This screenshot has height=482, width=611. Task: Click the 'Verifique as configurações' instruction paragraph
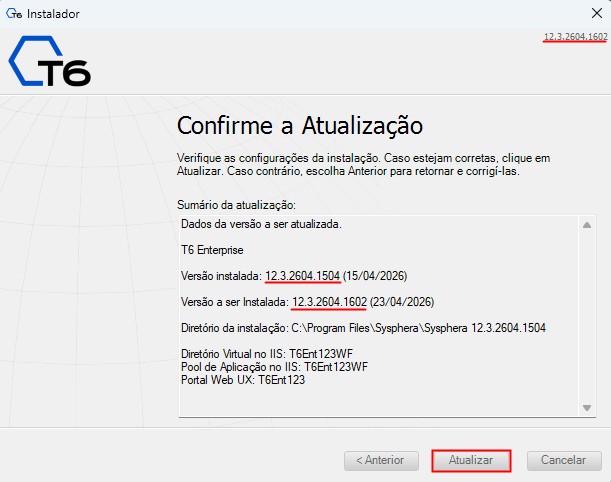click(364, 164)
